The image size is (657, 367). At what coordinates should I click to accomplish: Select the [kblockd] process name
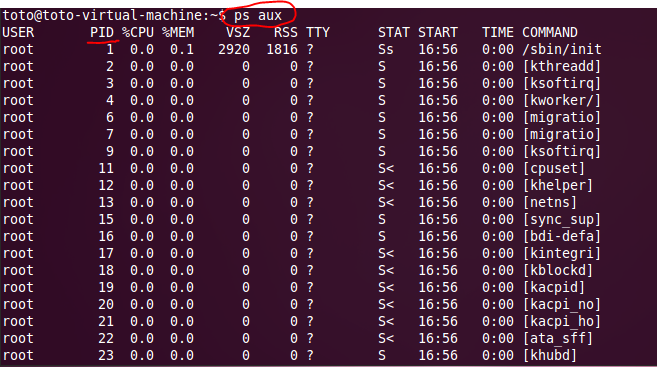coord(558,270)
